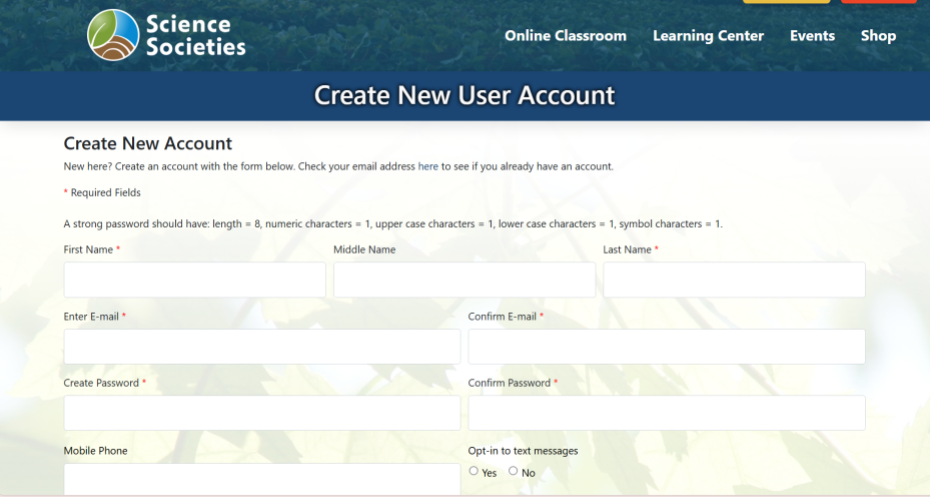This screenshot has width=930, height=499.
Task: Focus the First Name field
Action: (195, 279)
